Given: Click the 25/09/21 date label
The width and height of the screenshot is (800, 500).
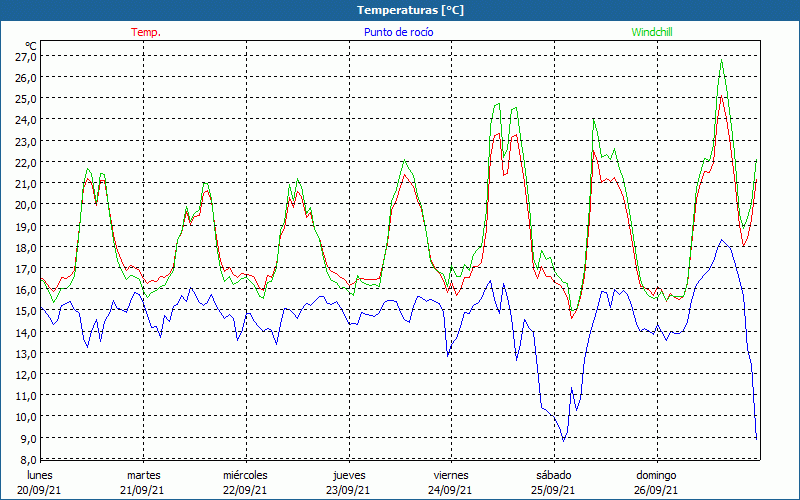Looking at the screenshot, I should 553,490.
